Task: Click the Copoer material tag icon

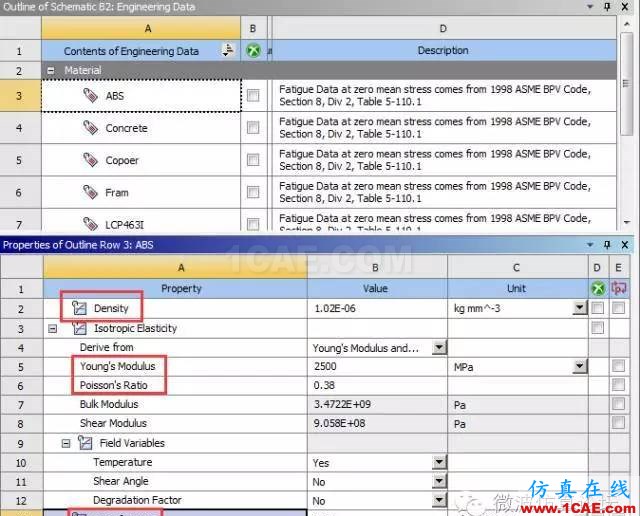Action: (x=90, y=160)
